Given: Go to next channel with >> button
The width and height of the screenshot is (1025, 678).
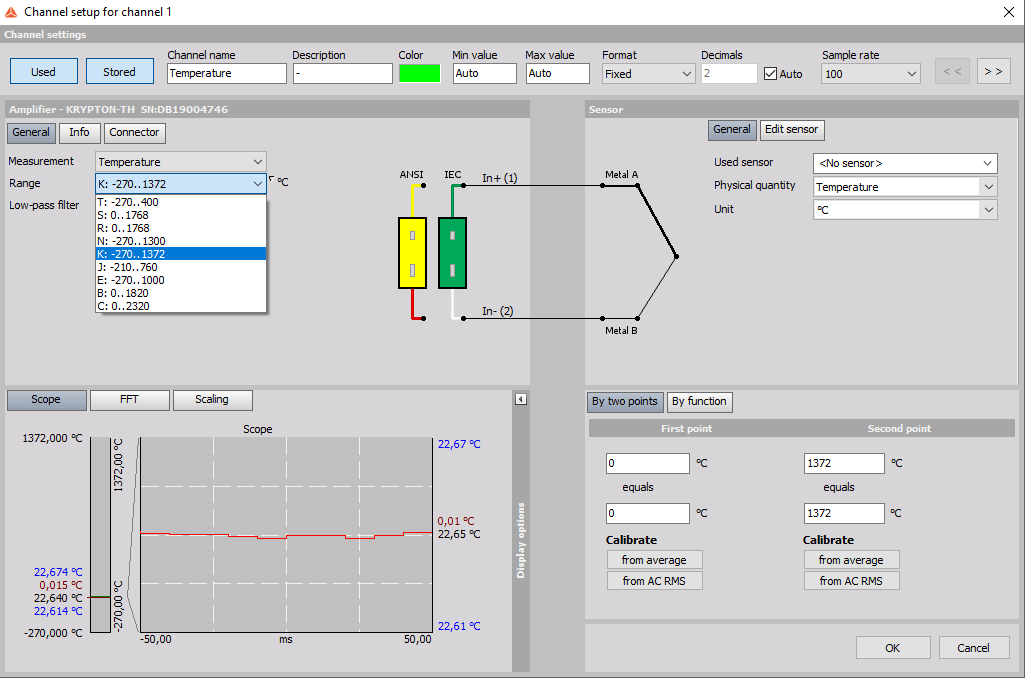Looking at the screenshot, I should 994,71.
